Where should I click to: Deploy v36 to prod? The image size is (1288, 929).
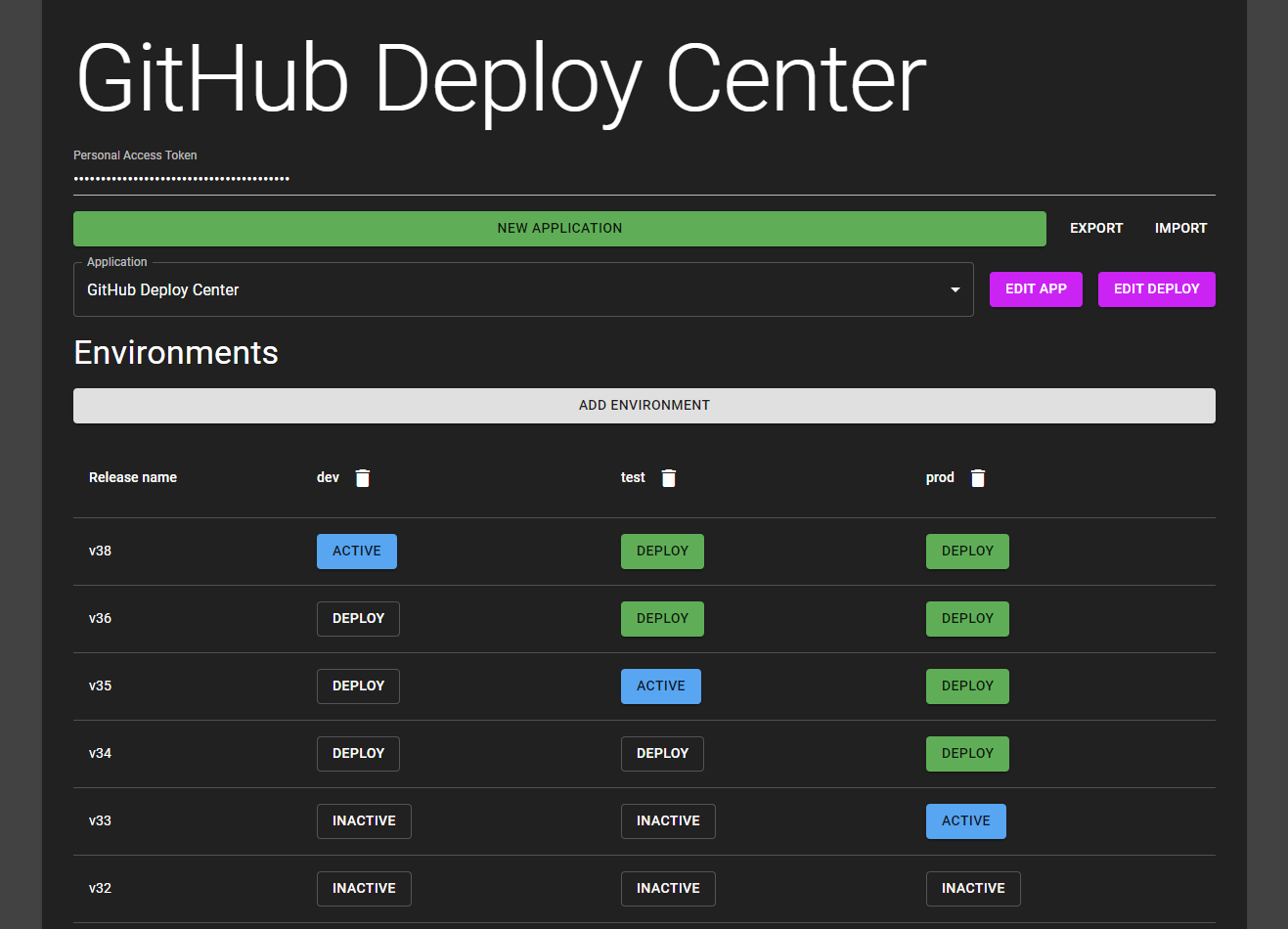pos(967,619)
